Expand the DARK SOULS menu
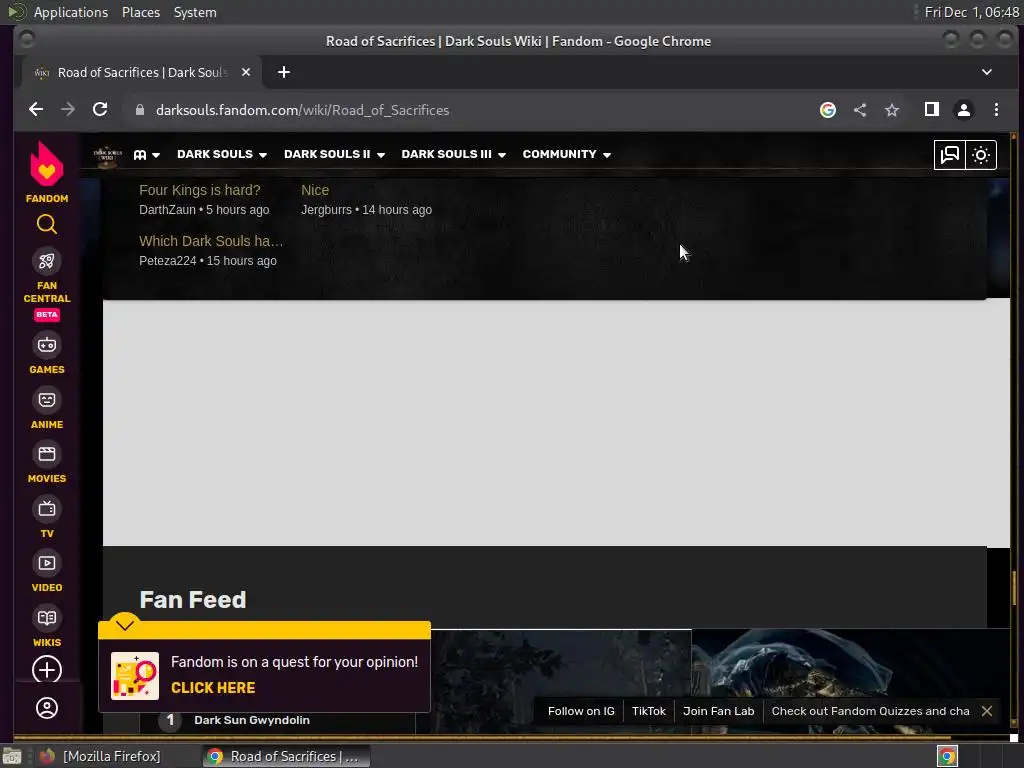 click(221, 155)
